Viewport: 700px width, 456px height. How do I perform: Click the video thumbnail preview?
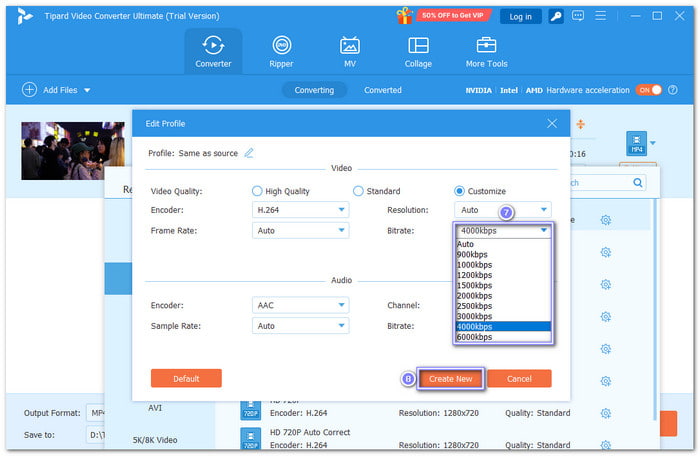73,151
